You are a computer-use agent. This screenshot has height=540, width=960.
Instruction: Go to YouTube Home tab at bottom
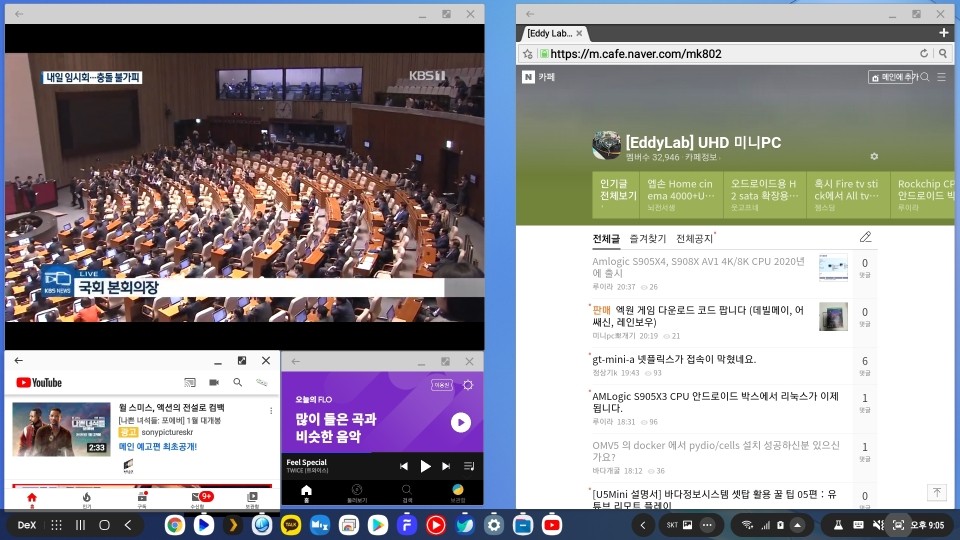pos(32,499)
